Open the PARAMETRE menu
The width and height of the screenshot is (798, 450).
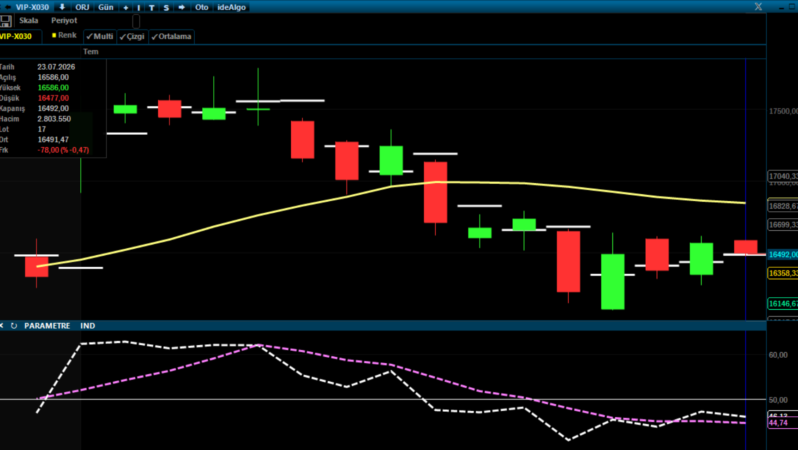47,326
